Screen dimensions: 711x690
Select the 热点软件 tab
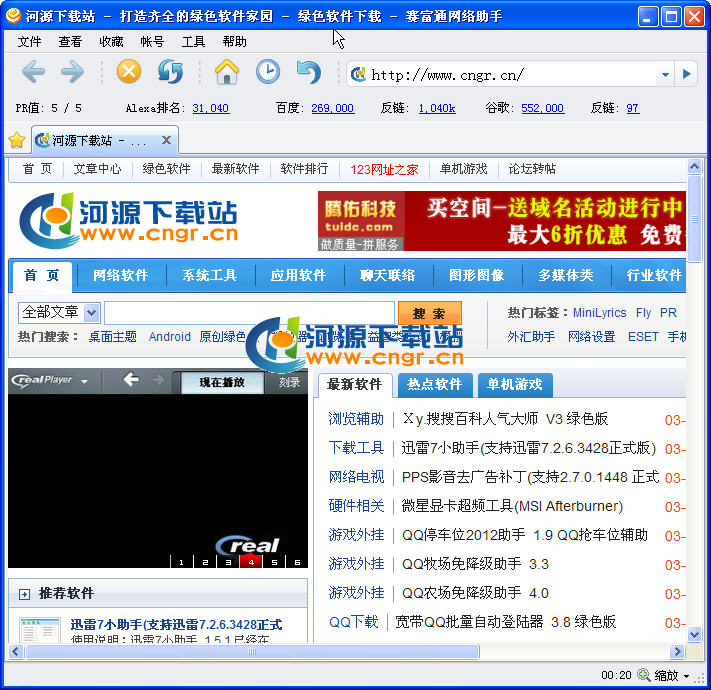pos(434,384)
